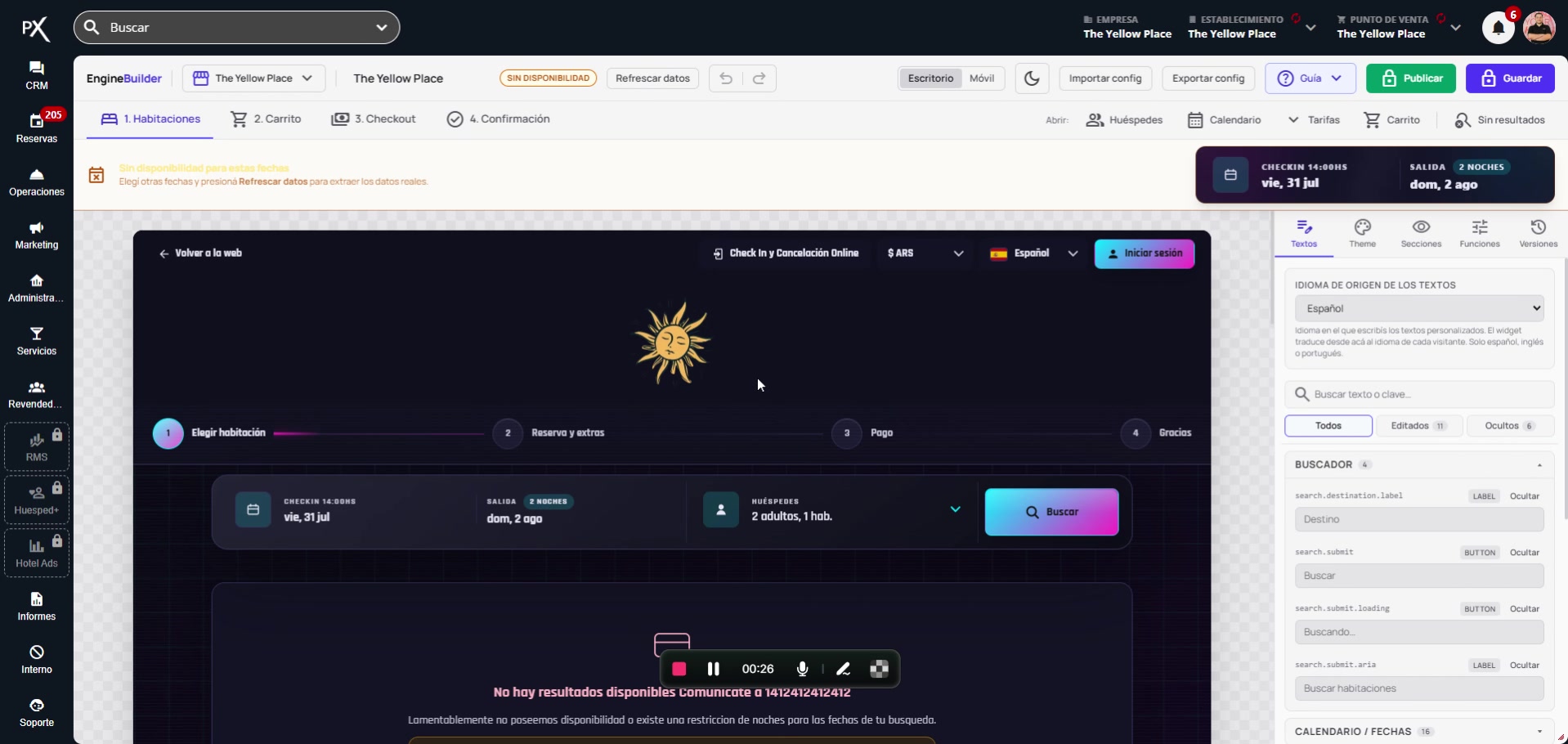Open Punto de Venta selector chevron

pos(1455,28)
